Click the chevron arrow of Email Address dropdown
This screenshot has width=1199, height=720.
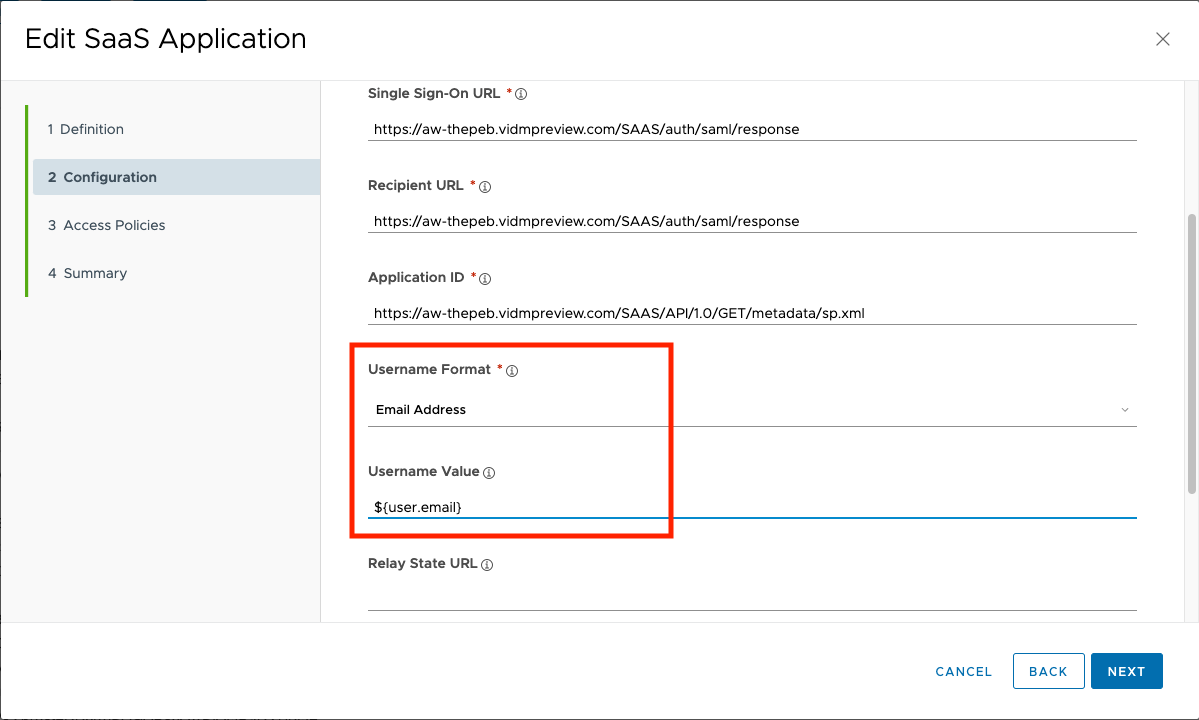click(1125, 410)
